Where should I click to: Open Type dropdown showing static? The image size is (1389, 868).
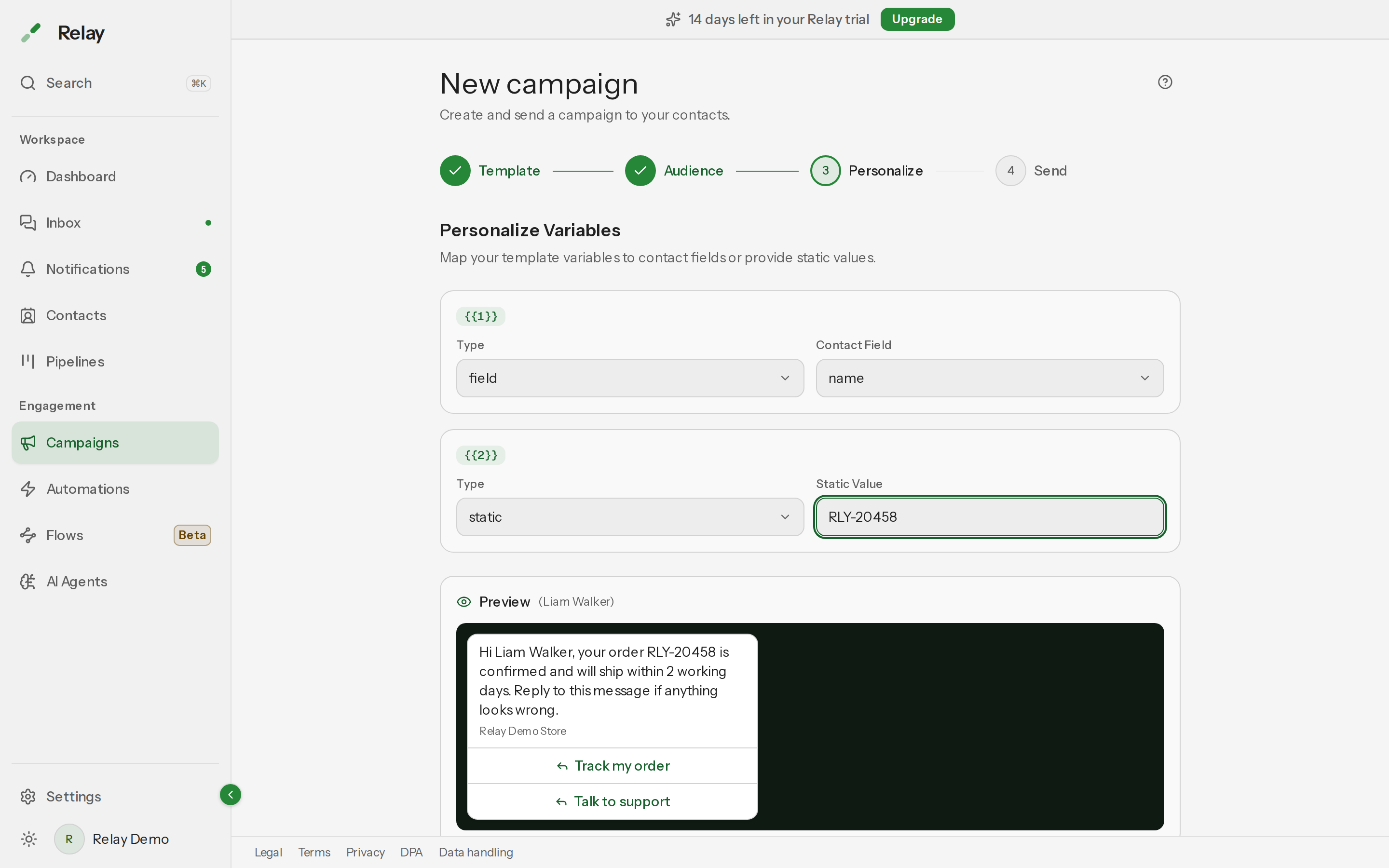point(630,516)
